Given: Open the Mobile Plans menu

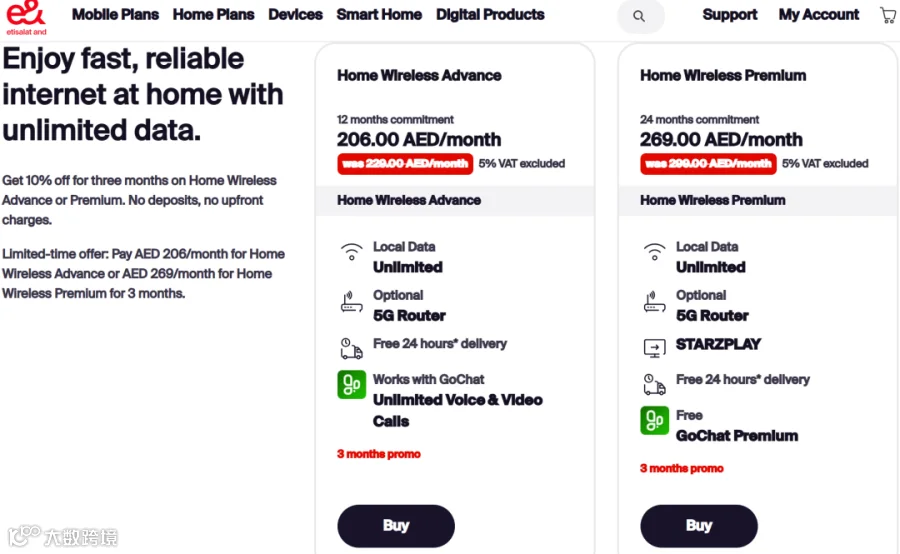Looking at the screenshot, I should [x=115, y=14].
